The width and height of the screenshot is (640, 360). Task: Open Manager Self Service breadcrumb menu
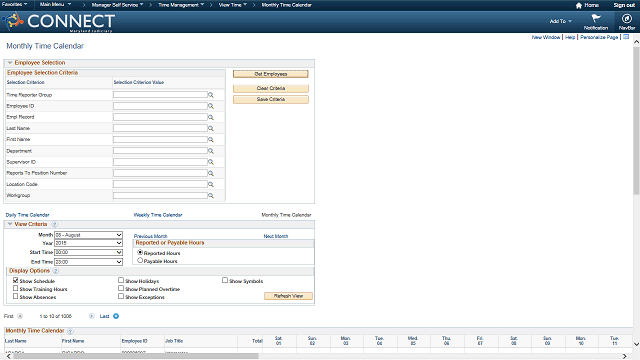(x=117, y=5)
